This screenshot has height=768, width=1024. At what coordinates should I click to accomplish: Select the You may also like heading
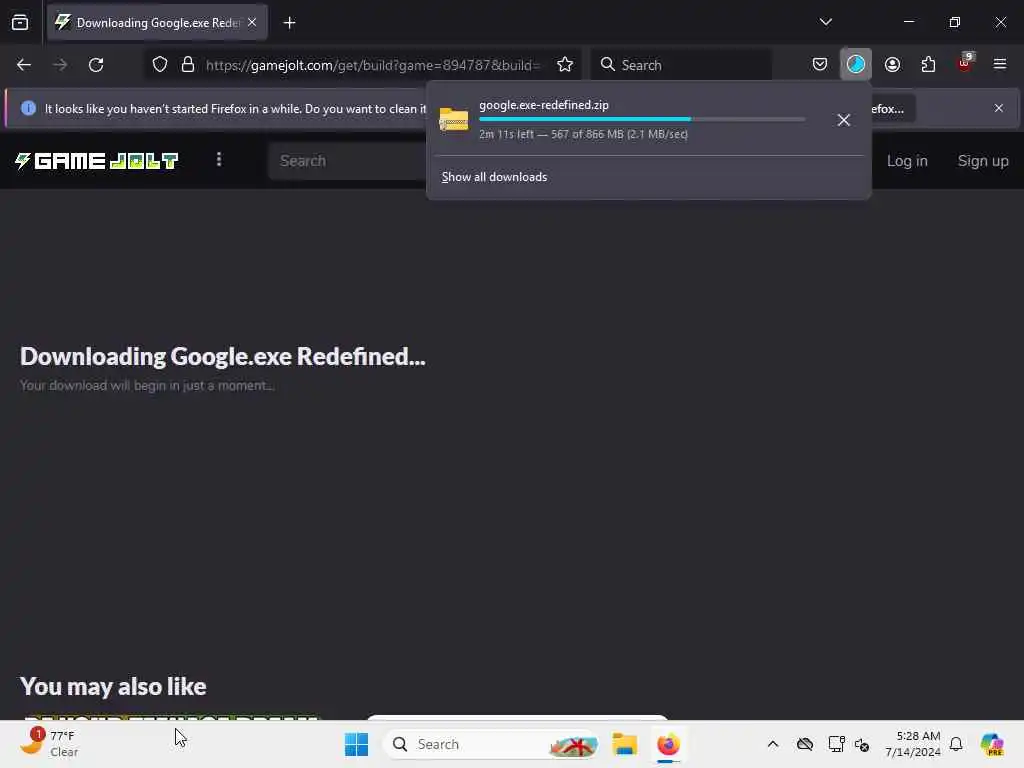(113, 686)
